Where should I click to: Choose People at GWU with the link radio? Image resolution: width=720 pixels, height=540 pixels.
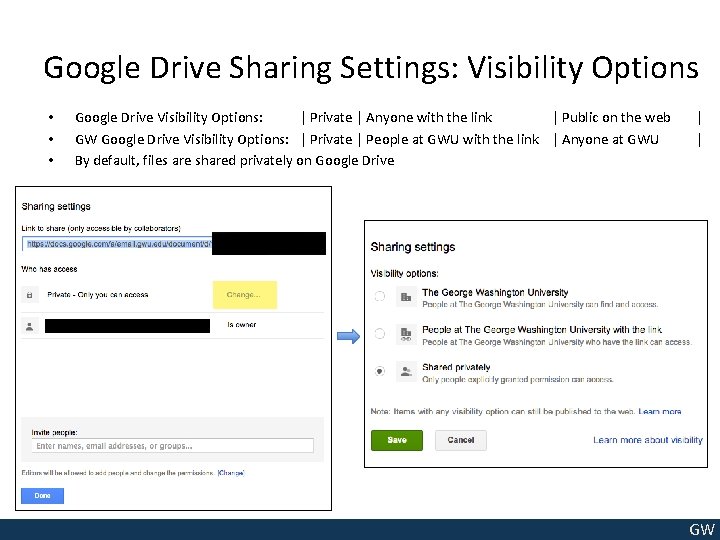point(380,333)
